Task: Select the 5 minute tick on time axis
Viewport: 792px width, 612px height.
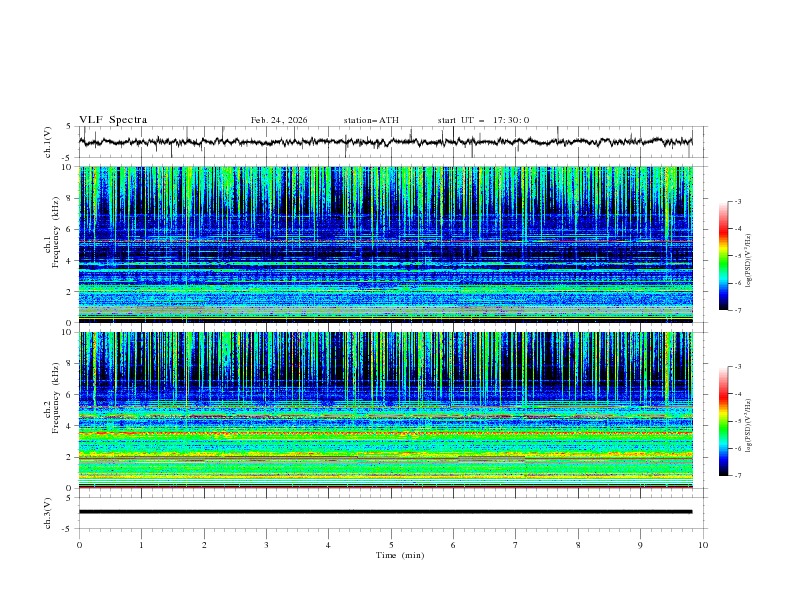Action: [x=391, y=545]
